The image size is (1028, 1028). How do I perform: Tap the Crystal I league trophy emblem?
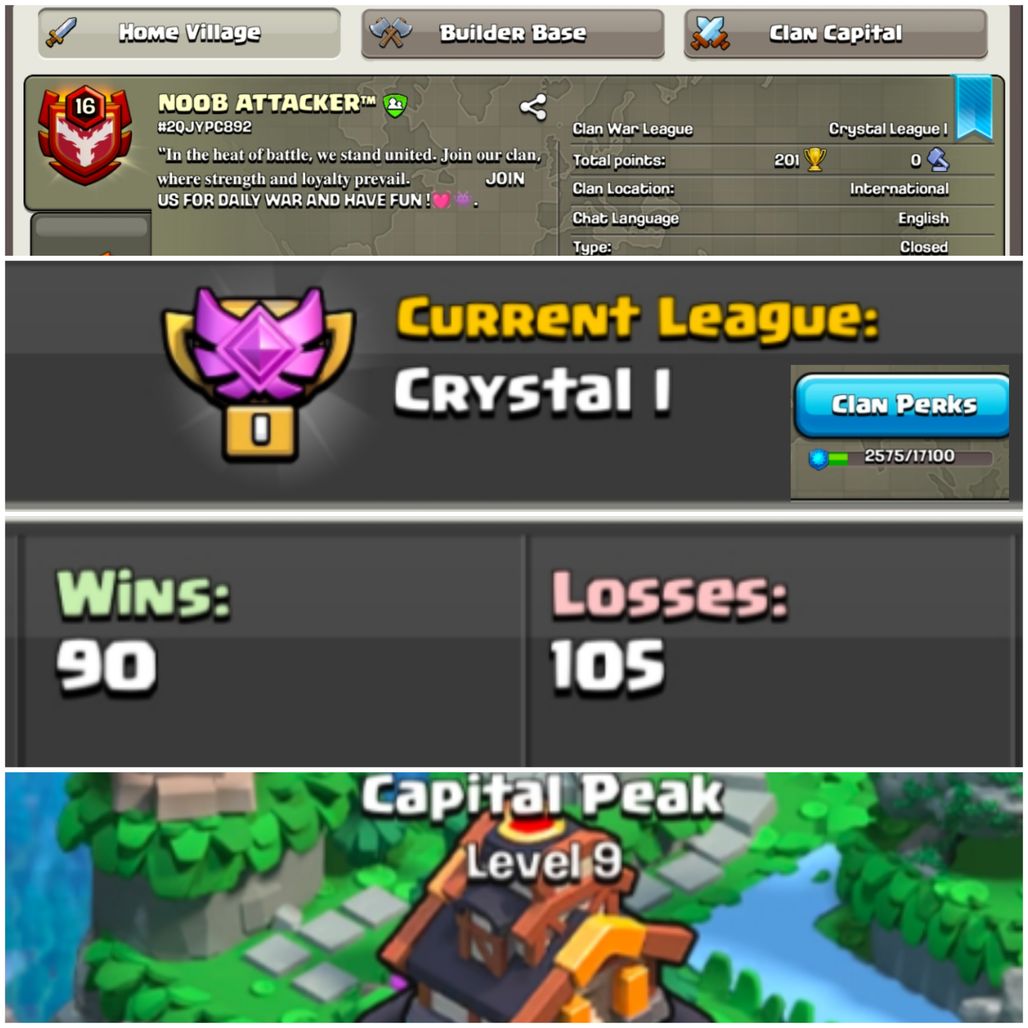259,372
